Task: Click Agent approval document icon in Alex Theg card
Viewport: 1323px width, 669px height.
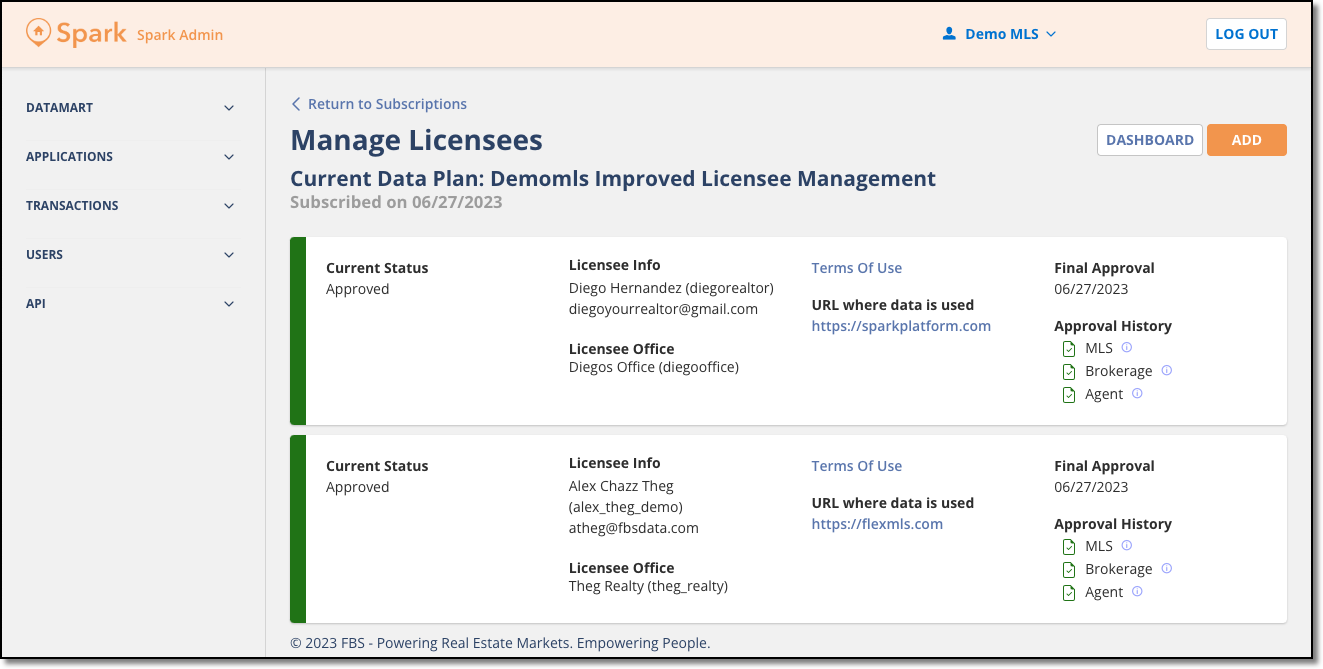Action: click(x=1069, y=593)
